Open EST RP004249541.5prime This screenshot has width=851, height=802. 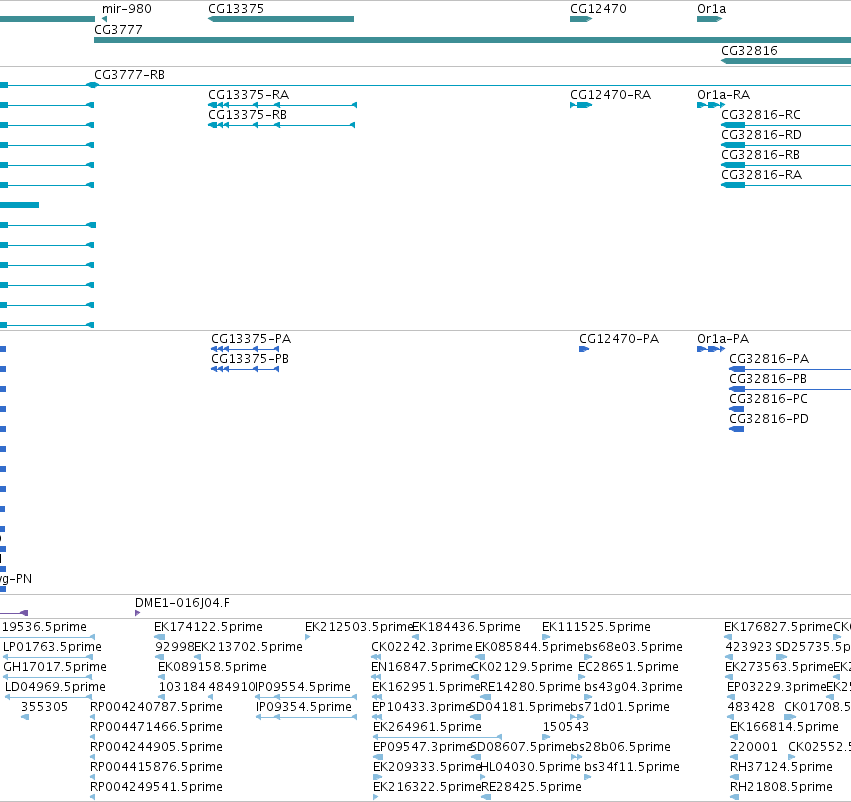click(156, 787)
